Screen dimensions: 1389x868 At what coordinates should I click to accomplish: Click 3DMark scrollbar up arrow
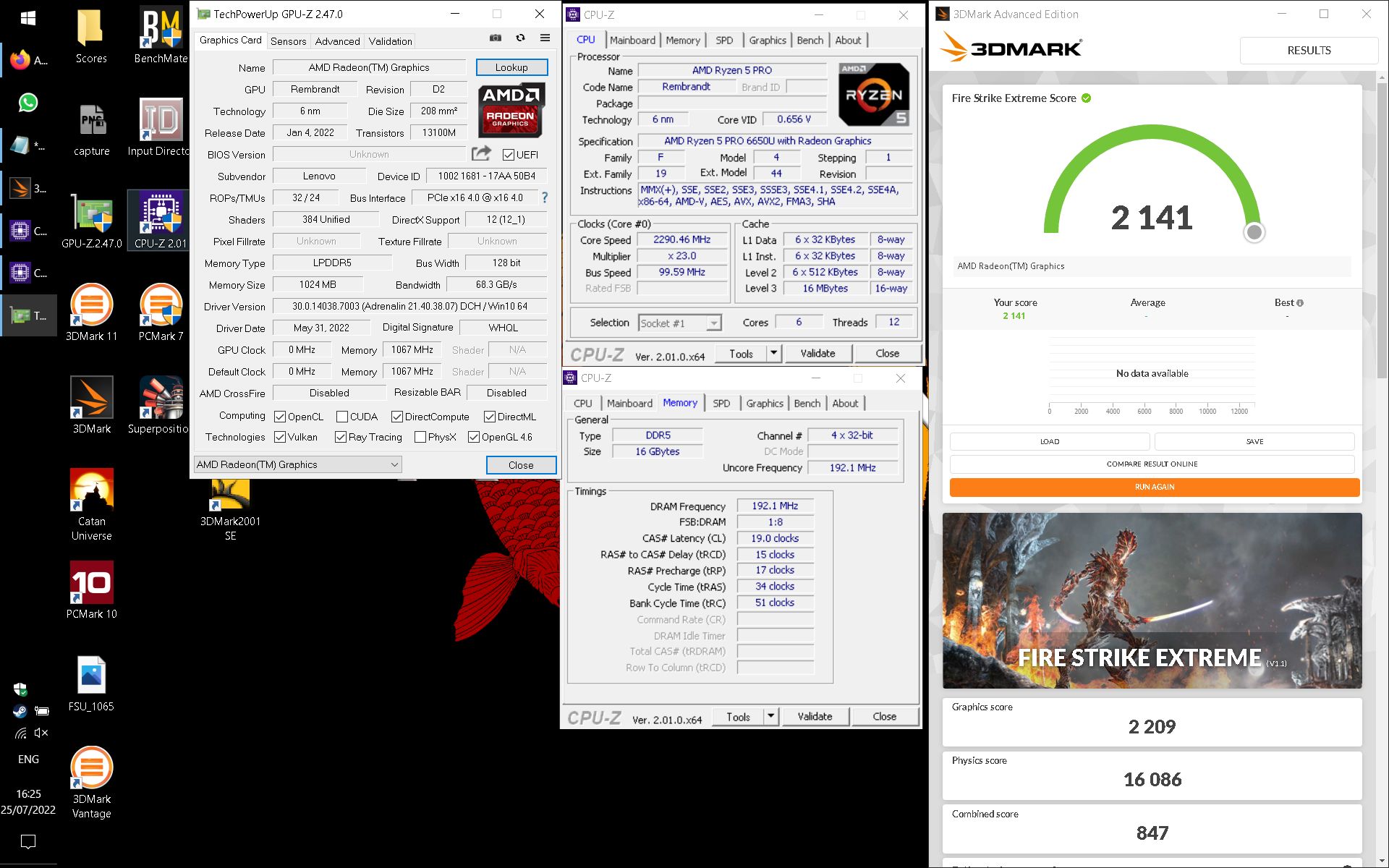click(x=1382, y=77)
